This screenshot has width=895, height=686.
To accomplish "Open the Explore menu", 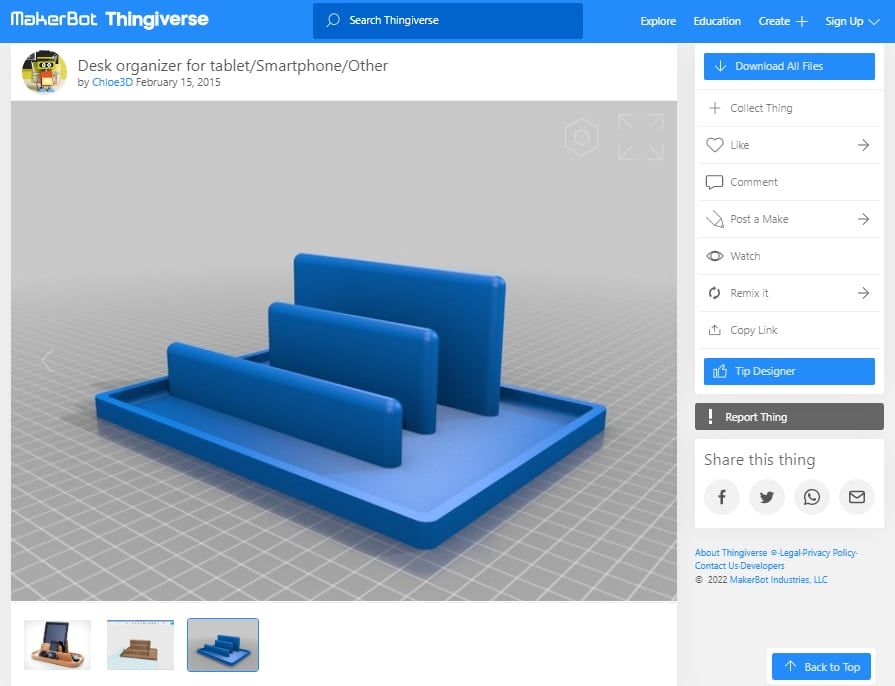I will coord(657,20).
